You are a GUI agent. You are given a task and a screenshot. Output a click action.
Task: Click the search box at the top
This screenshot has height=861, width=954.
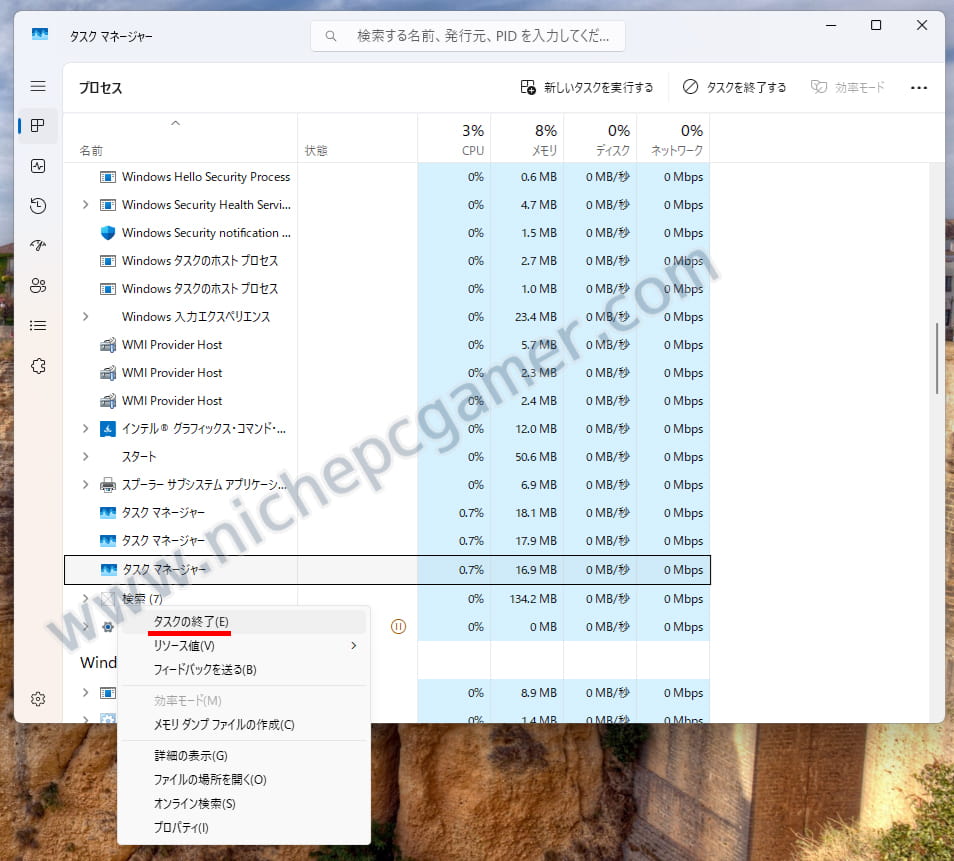coord(468,36)
